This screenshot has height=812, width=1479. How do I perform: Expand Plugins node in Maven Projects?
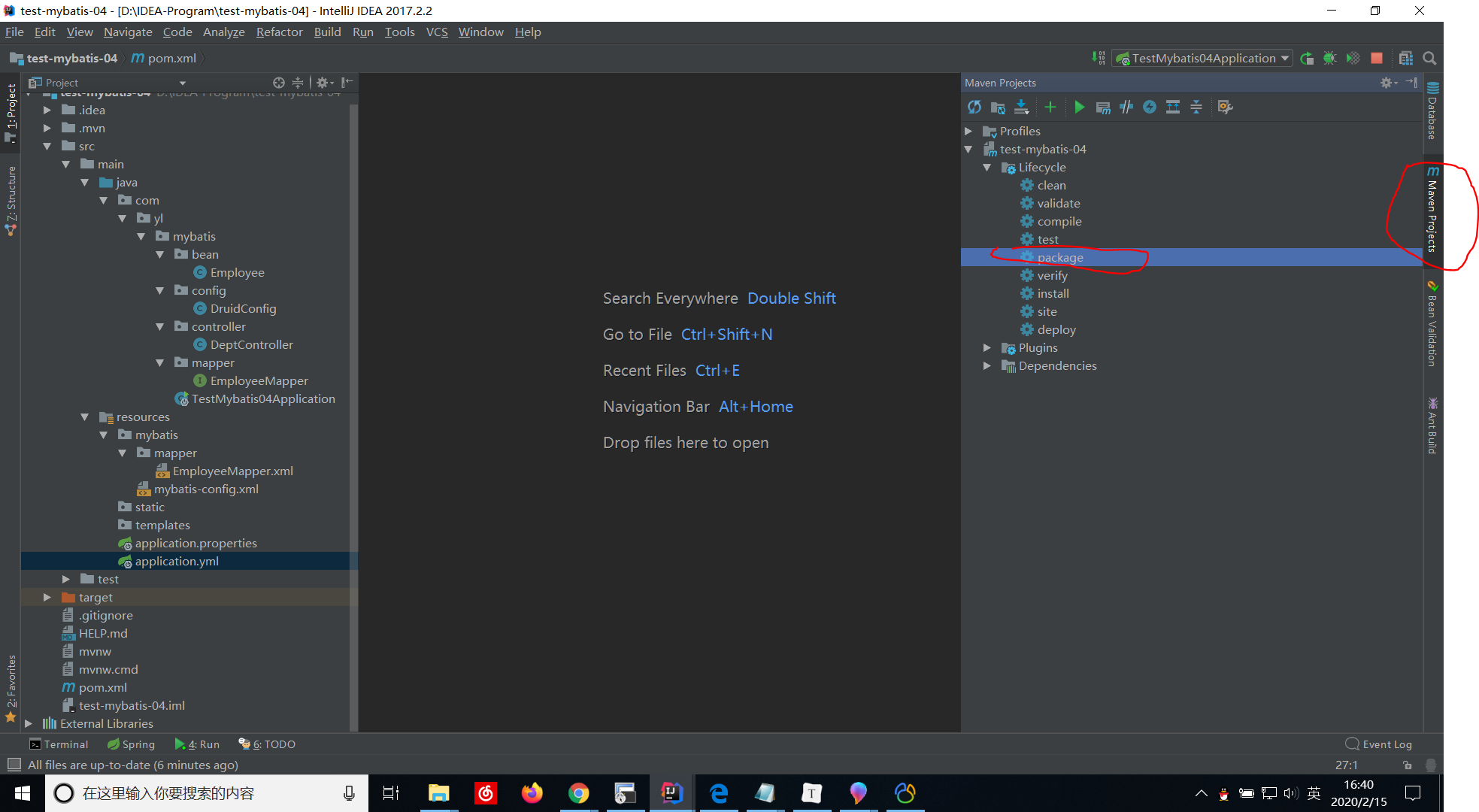pyautogui.click(x=987, y=347)
